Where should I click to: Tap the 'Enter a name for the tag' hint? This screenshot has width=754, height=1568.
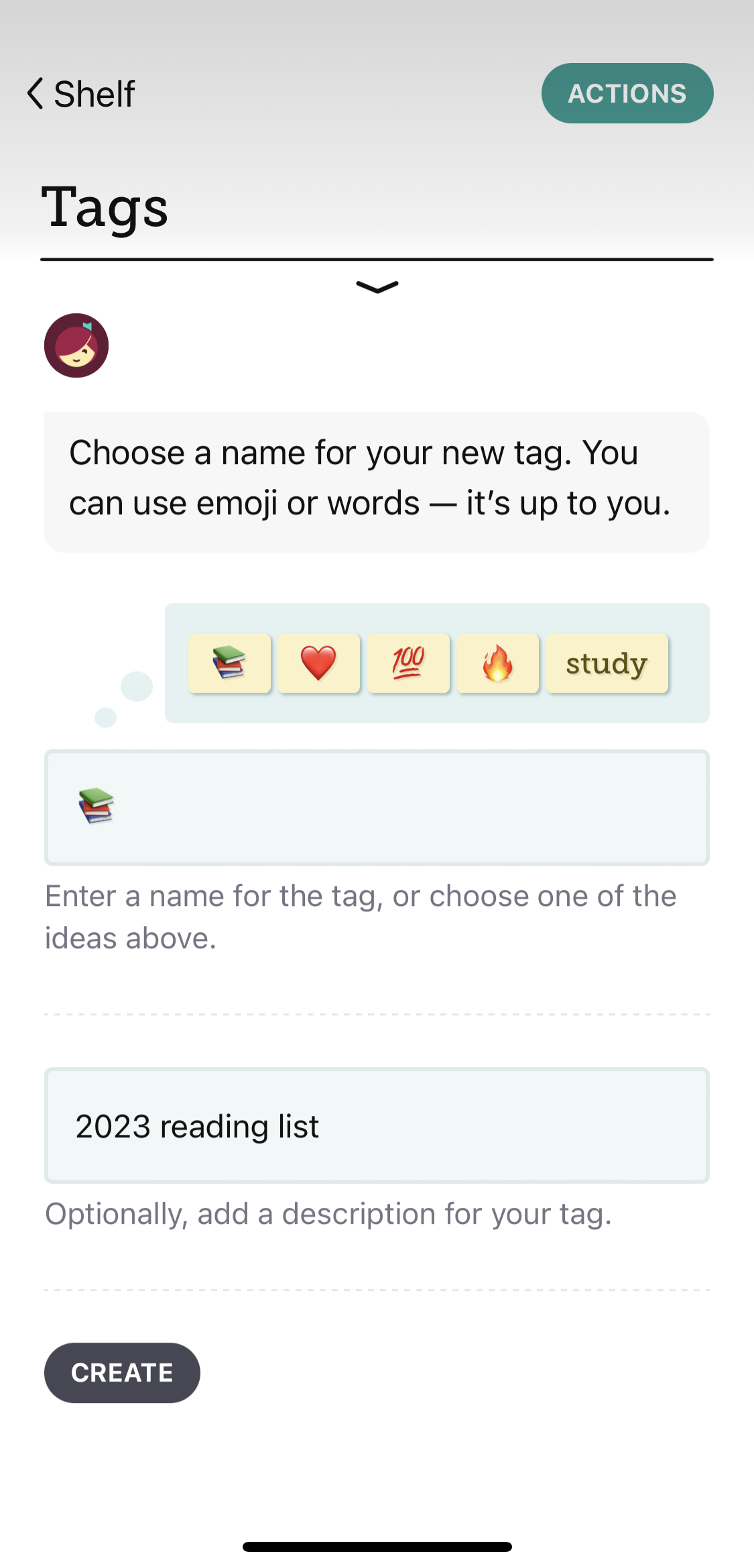(x=361, y=917)
